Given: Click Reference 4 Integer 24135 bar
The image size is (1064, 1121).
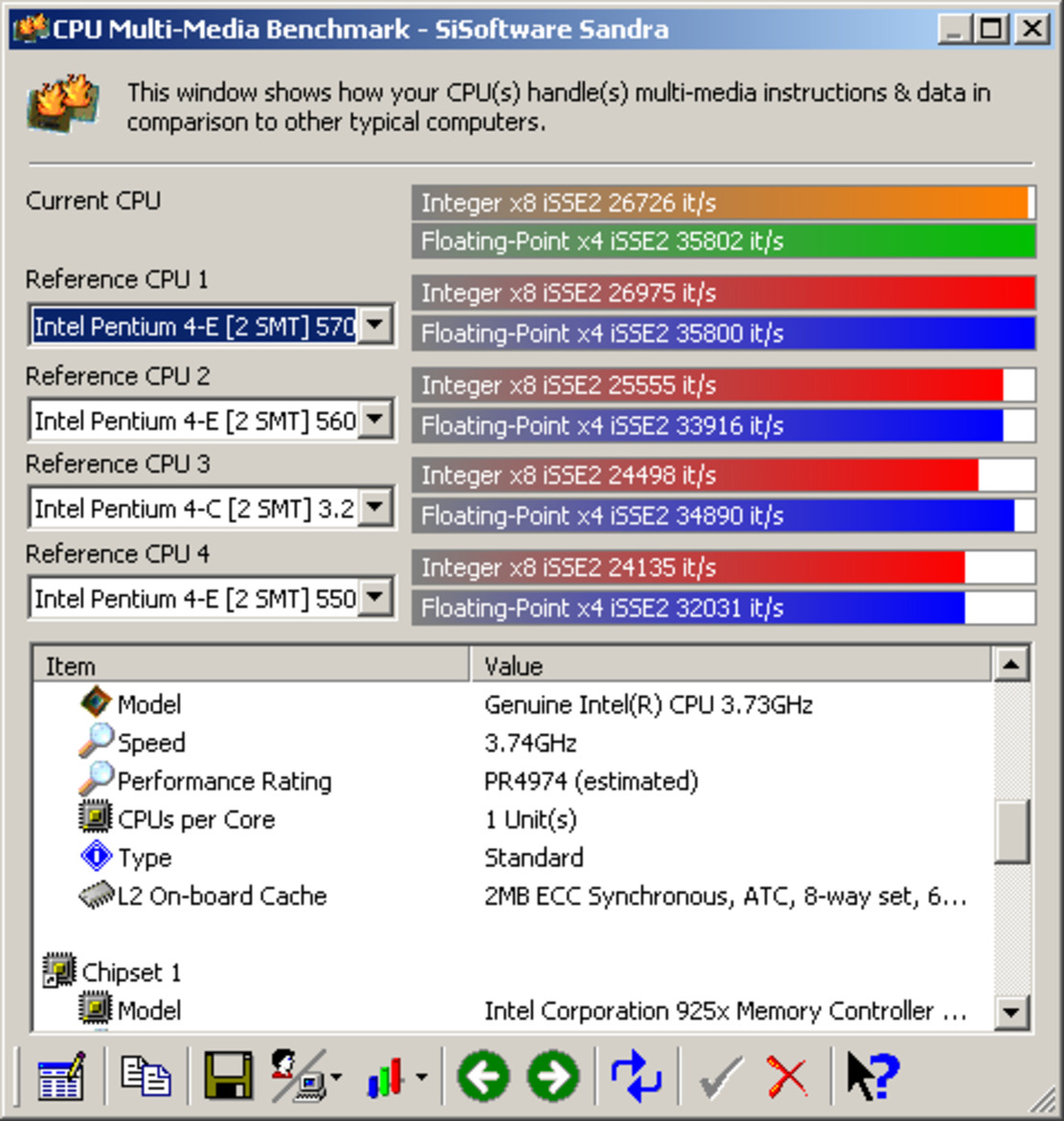Looking at the screenshot, I should coord(723,567).
